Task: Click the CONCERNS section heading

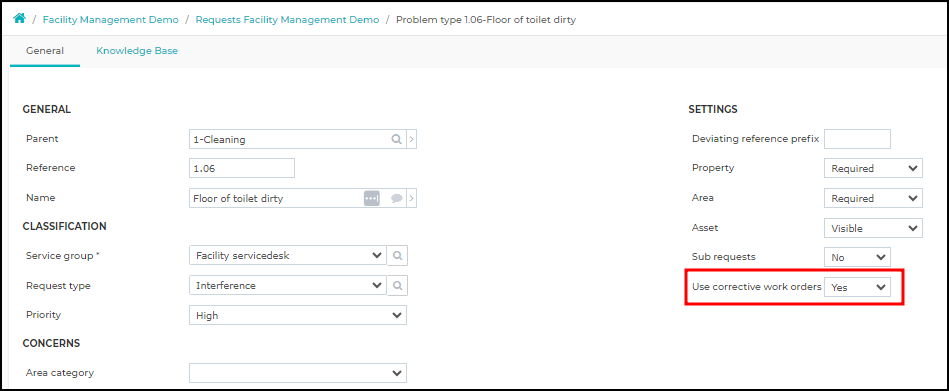Action: click(x=51, y=343)
